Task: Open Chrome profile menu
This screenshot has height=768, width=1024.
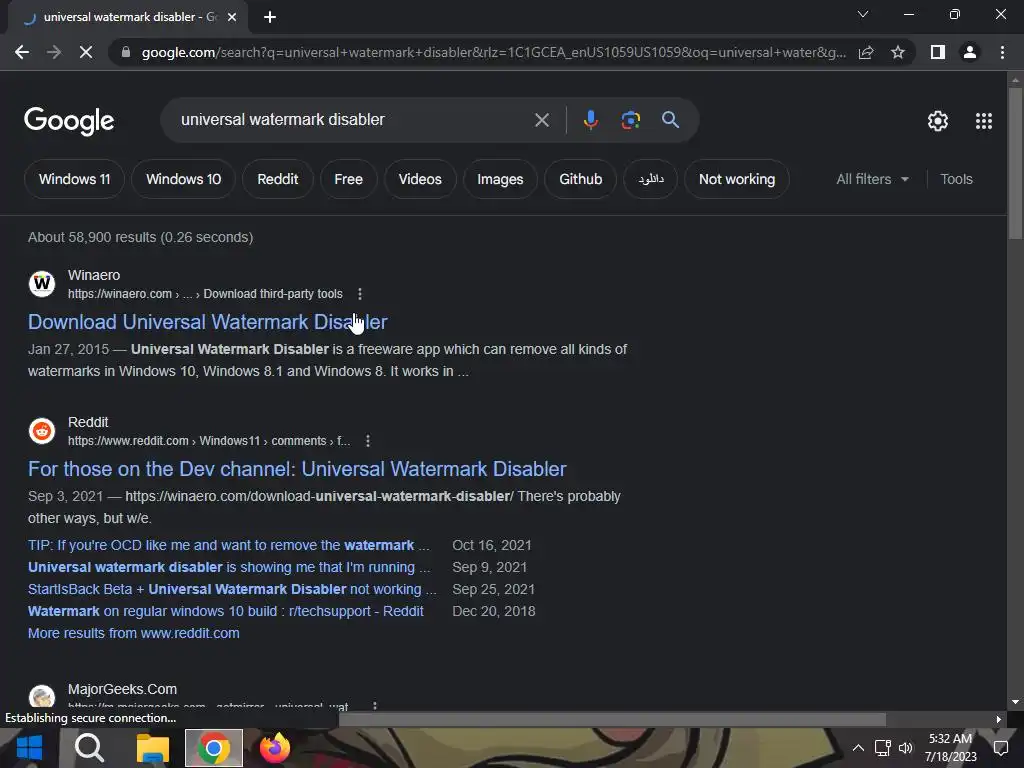Action: (970, 52)
